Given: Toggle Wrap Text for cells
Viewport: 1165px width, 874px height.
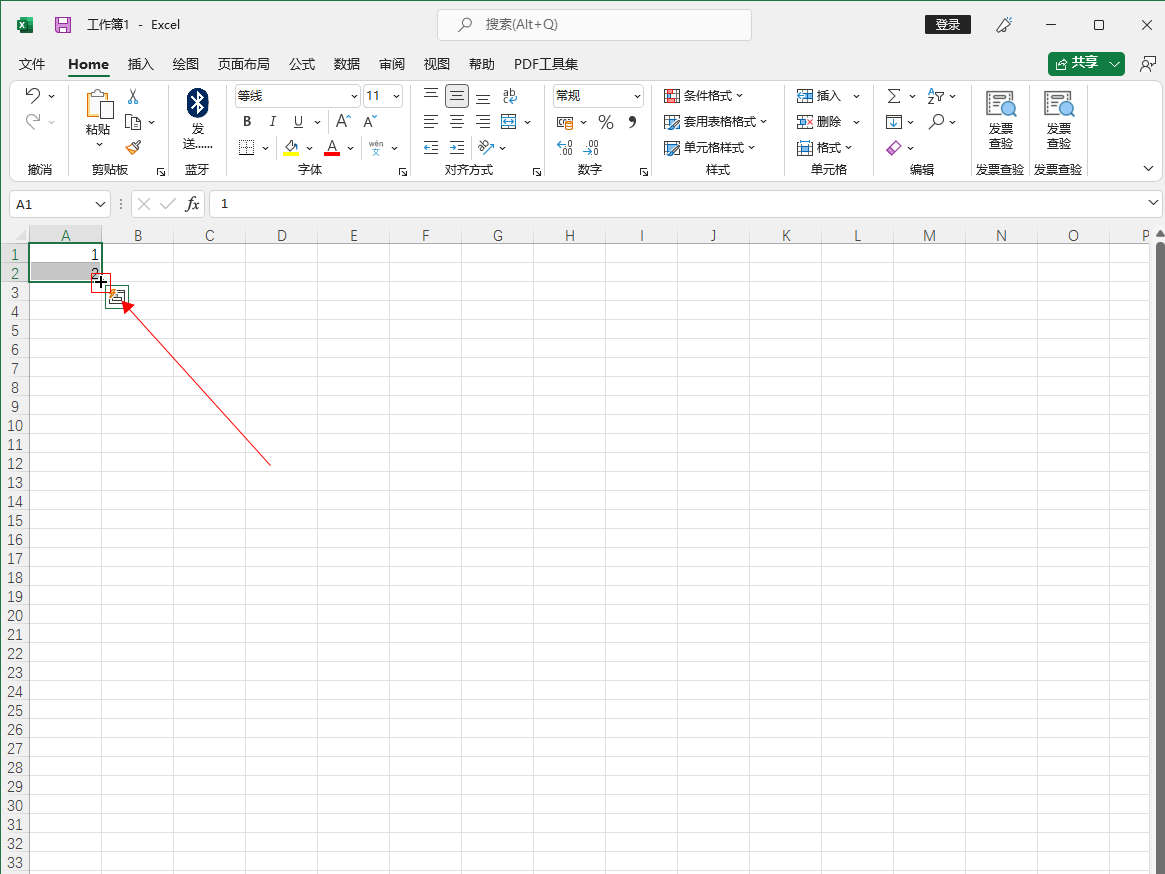Looking at the screenshot, I should pyautogui.click(x=510, y=96).
